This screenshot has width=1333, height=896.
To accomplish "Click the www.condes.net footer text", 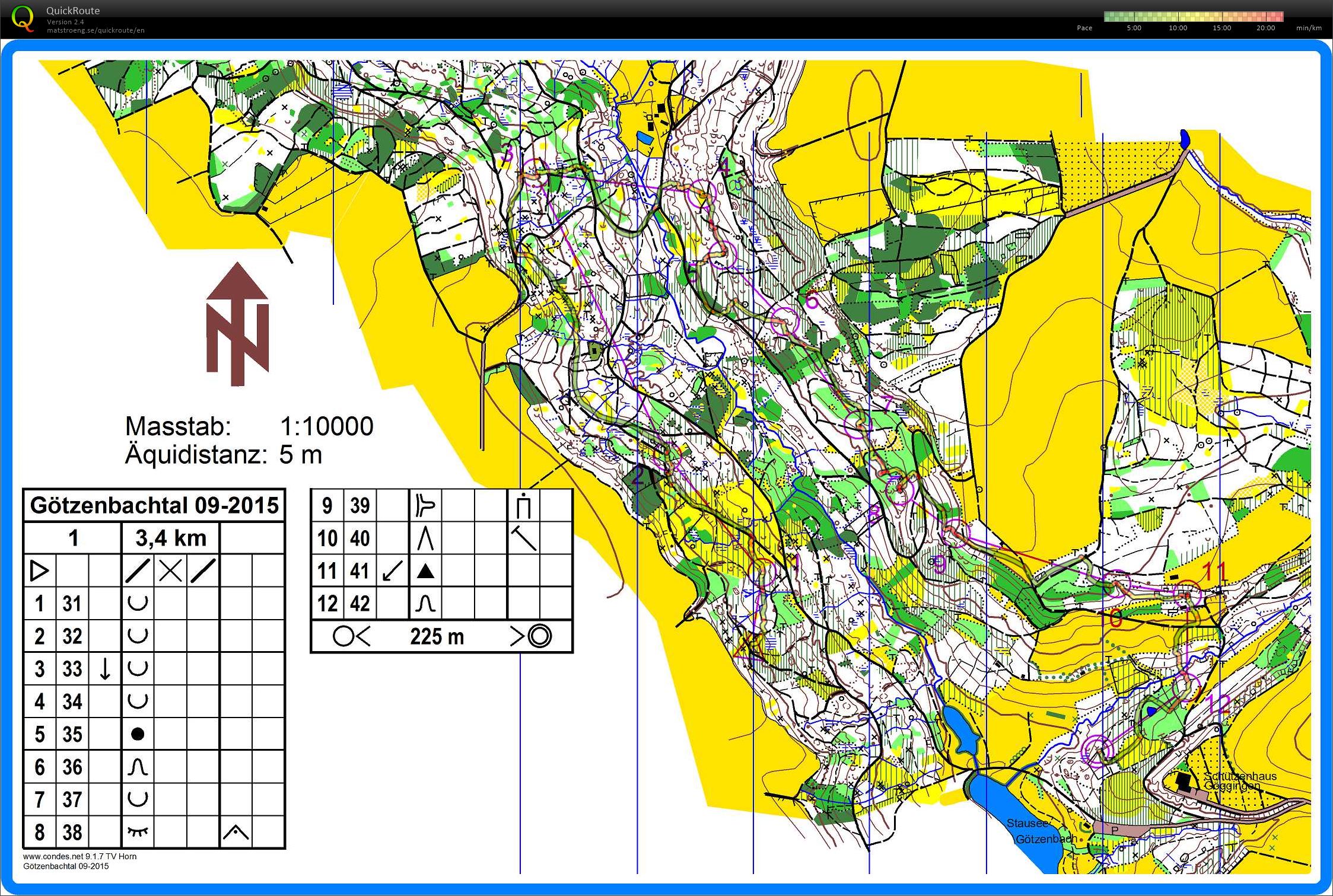I will click(79, 856).
